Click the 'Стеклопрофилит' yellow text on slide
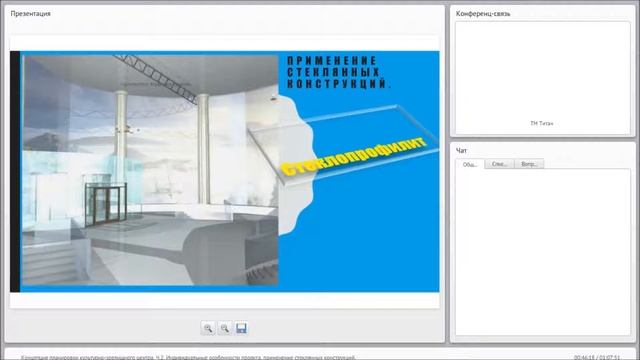640x360 pixels. pyautogui.click(x=354, y=156)
